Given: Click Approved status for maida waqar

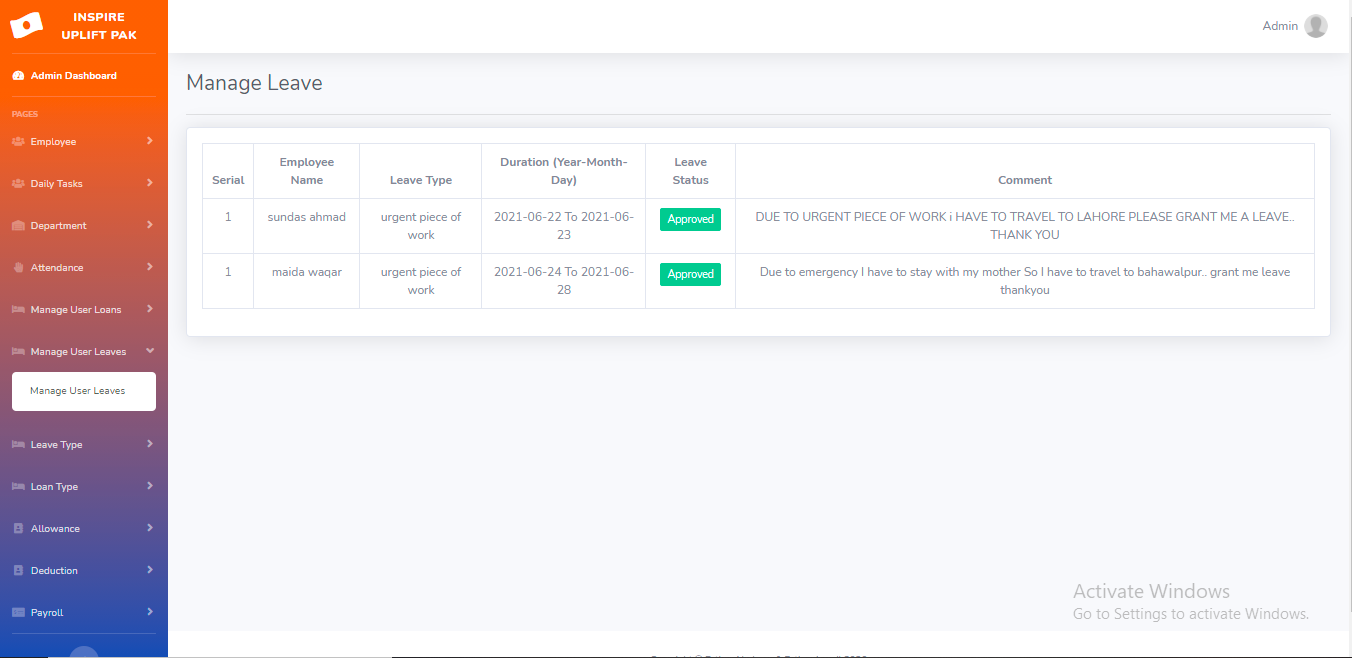Looking at the screenshot, I should click(x=690, y=274).
